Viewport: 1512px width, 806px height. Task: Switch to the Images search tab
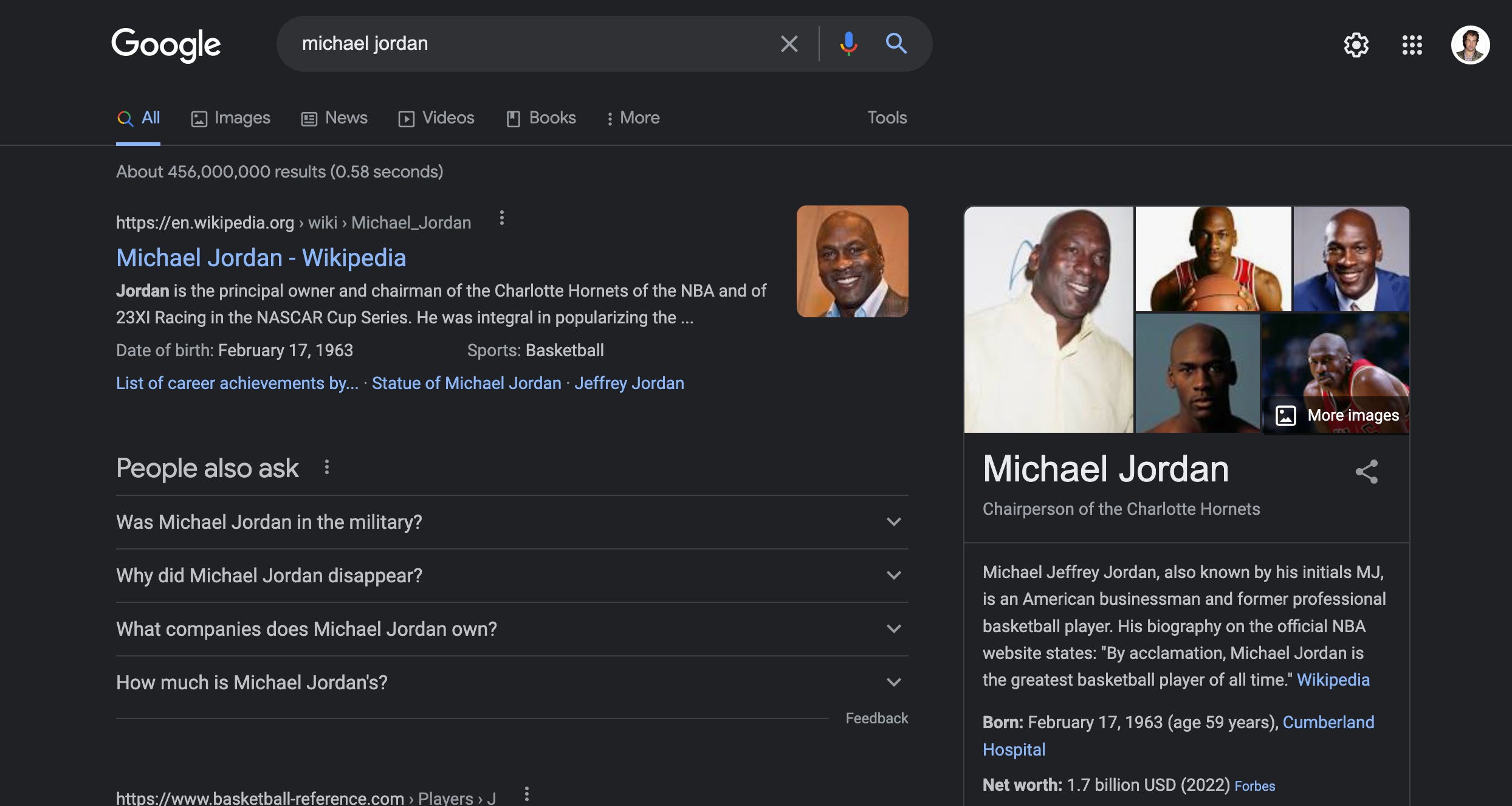[230, 117]
